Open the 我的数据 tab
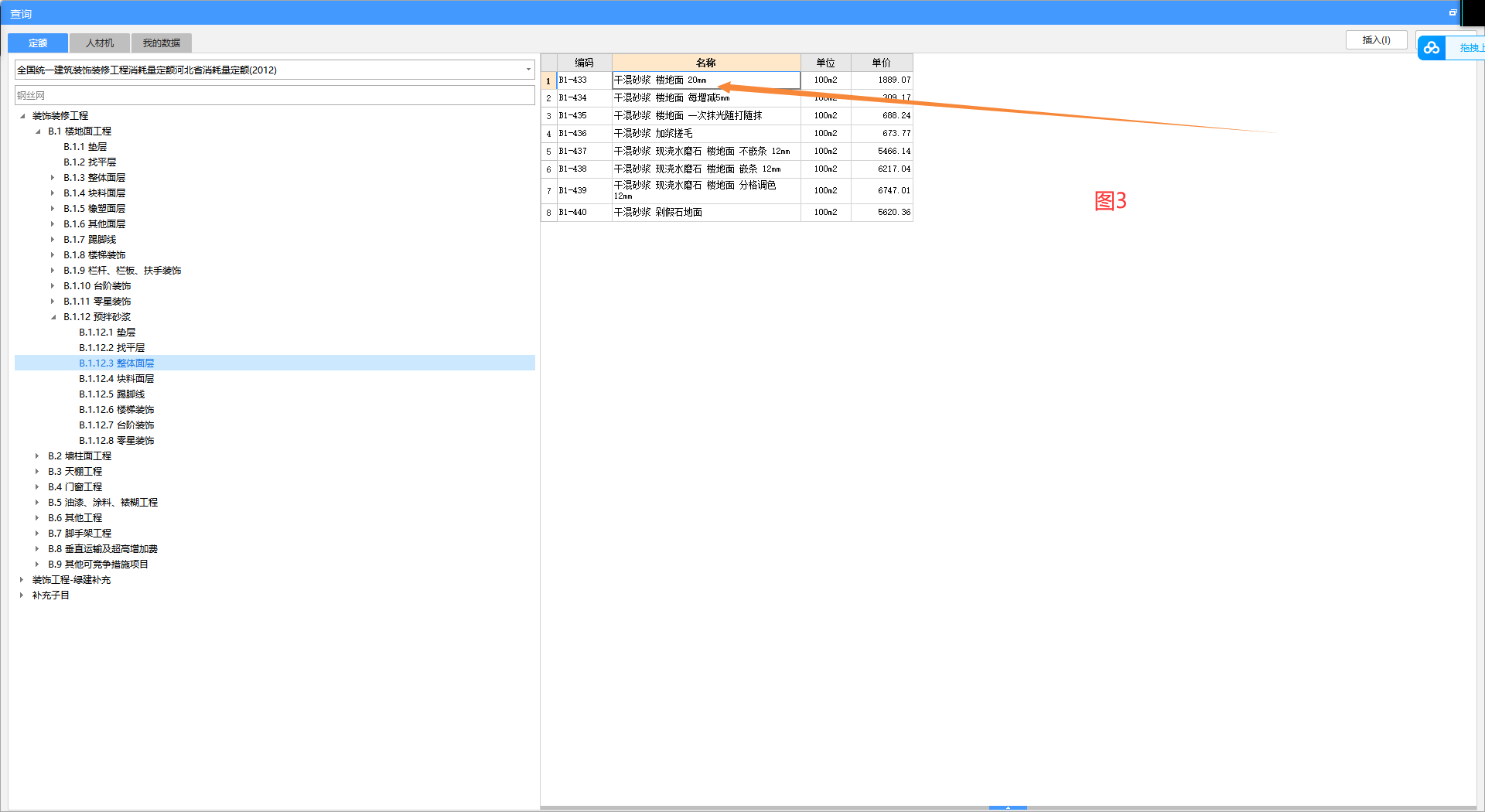The height and width of the screenshot is (812, 1485). click(162, 43)
